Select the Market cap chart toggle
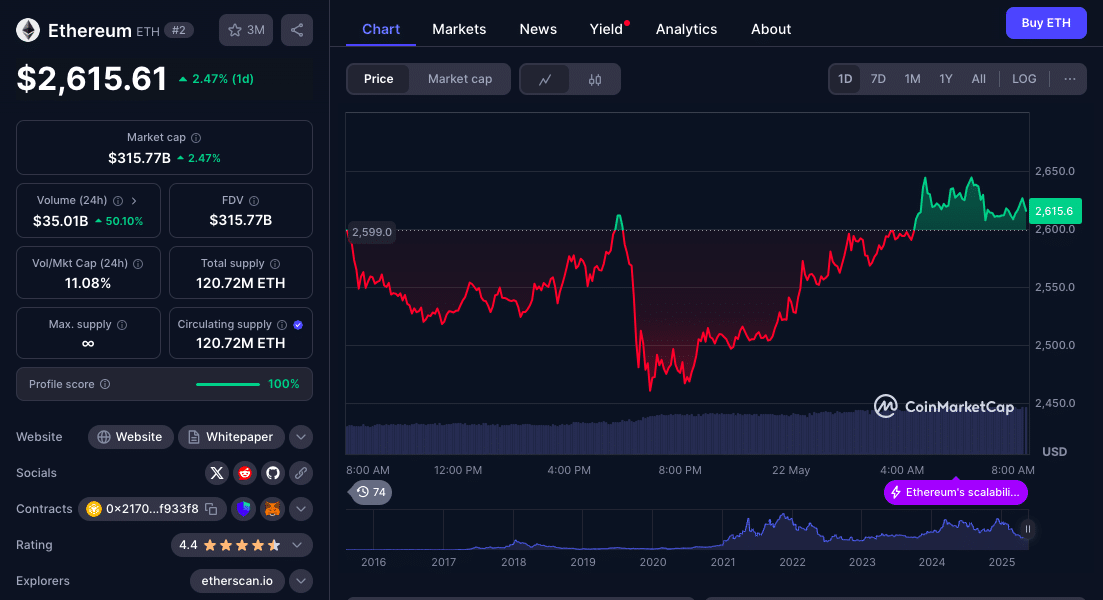Viewport: 1103px width, 600px height. (x=460, y=79)
